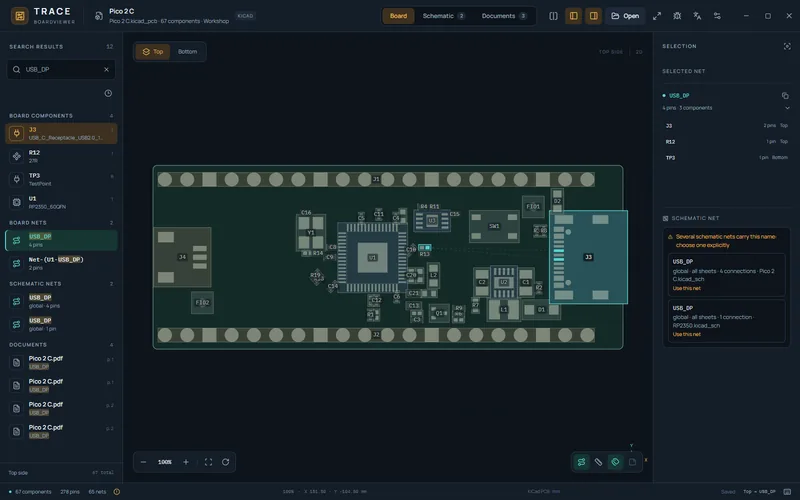Viewport: 800px width, 500px height.
Task: Open the language translate icon
Action: point(697,16)
